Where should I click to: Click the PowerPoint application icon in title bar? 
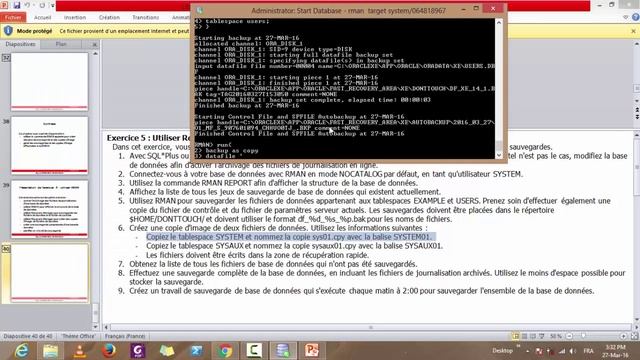pos(5,5)
